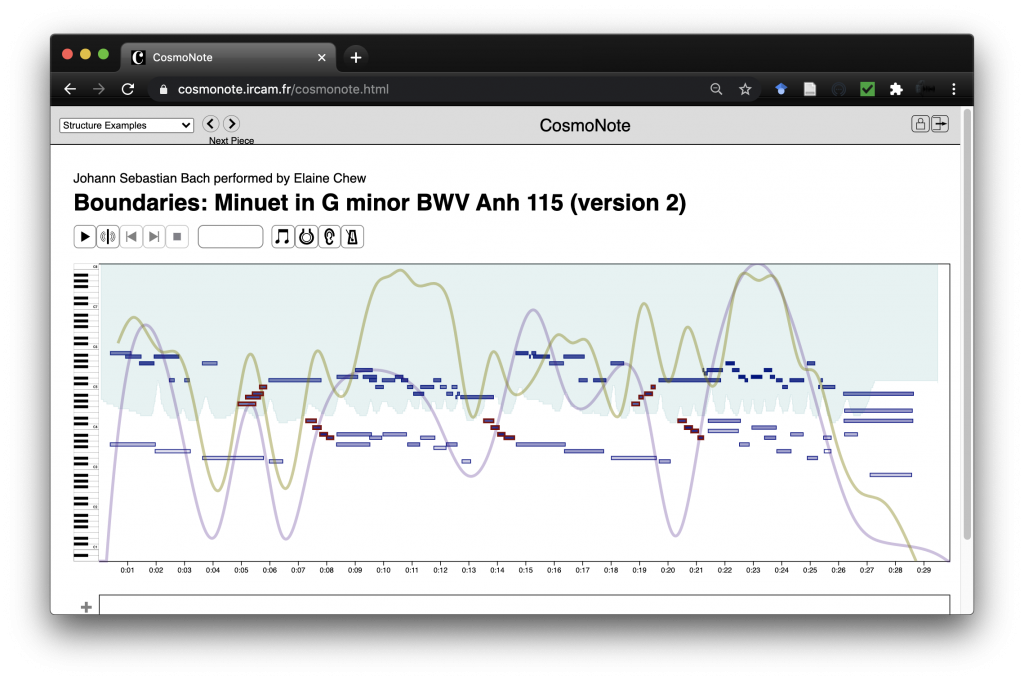Toggle the music notes display icon
1024x681 pixels.
click(x=282, y=236)
